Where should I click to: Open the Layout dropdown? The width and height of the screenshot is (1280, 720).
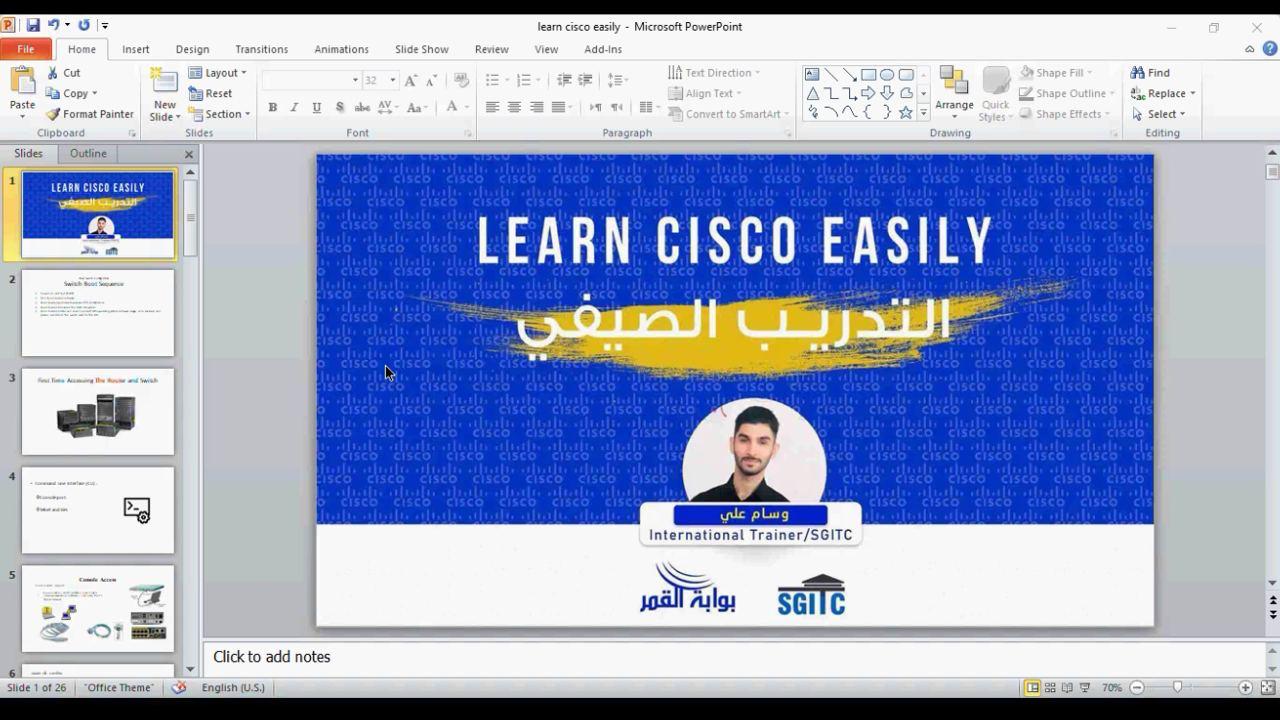[x=217, y=73]
